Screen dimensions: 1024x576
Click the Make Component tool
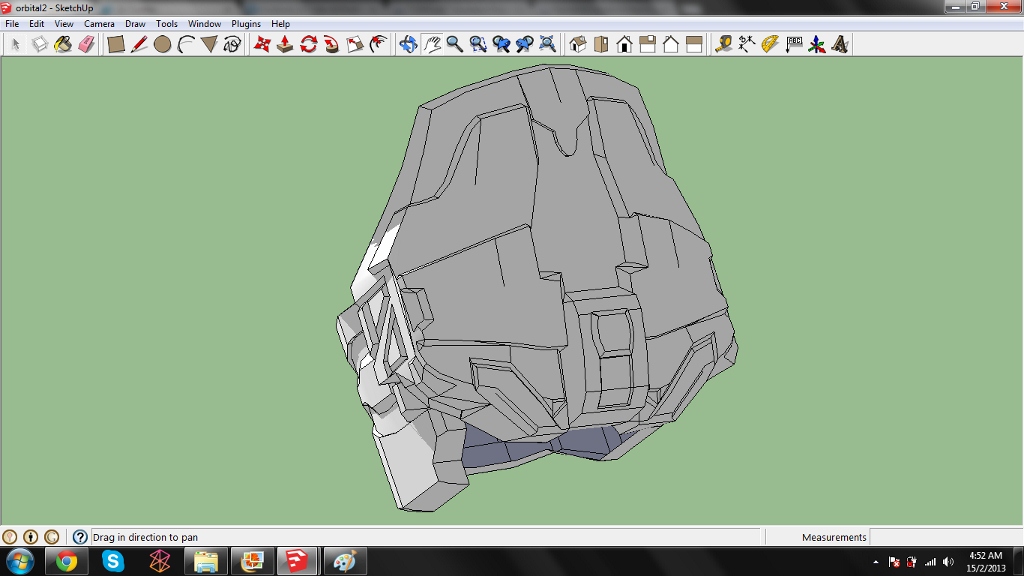tap(39, 44)
